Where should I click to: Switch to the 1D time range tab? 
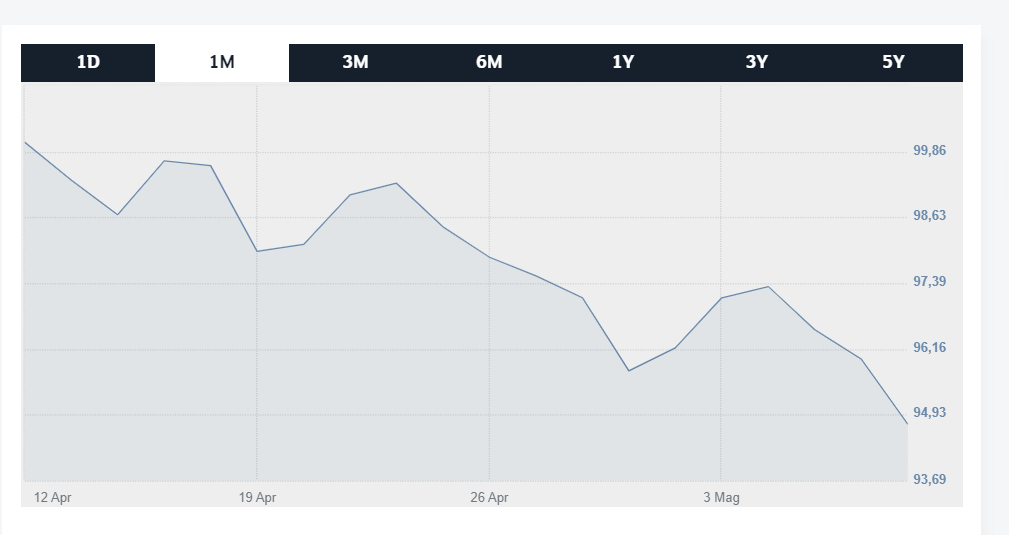(x=88, y=62)
